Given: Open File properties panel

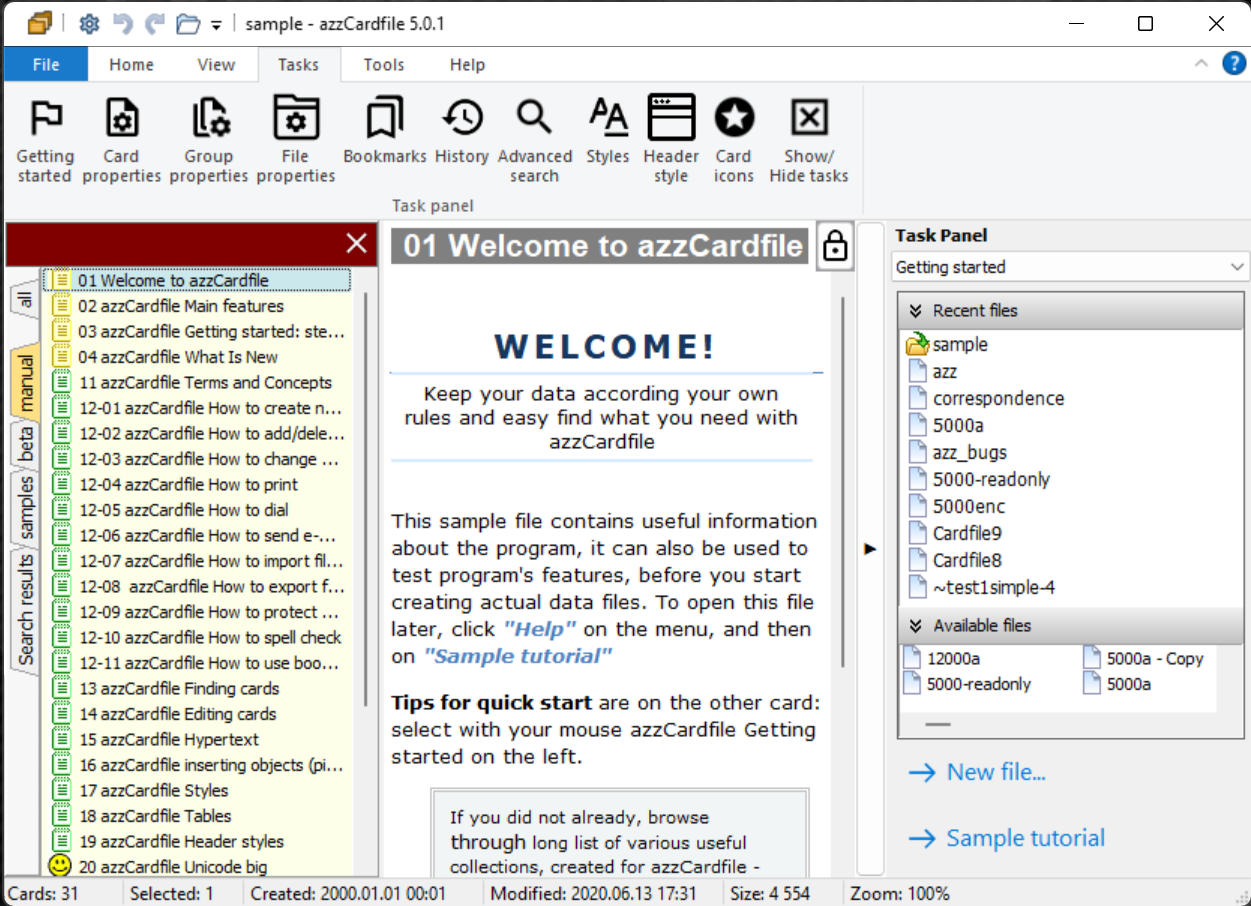Looking at the screenshot, I should [295, 140].
